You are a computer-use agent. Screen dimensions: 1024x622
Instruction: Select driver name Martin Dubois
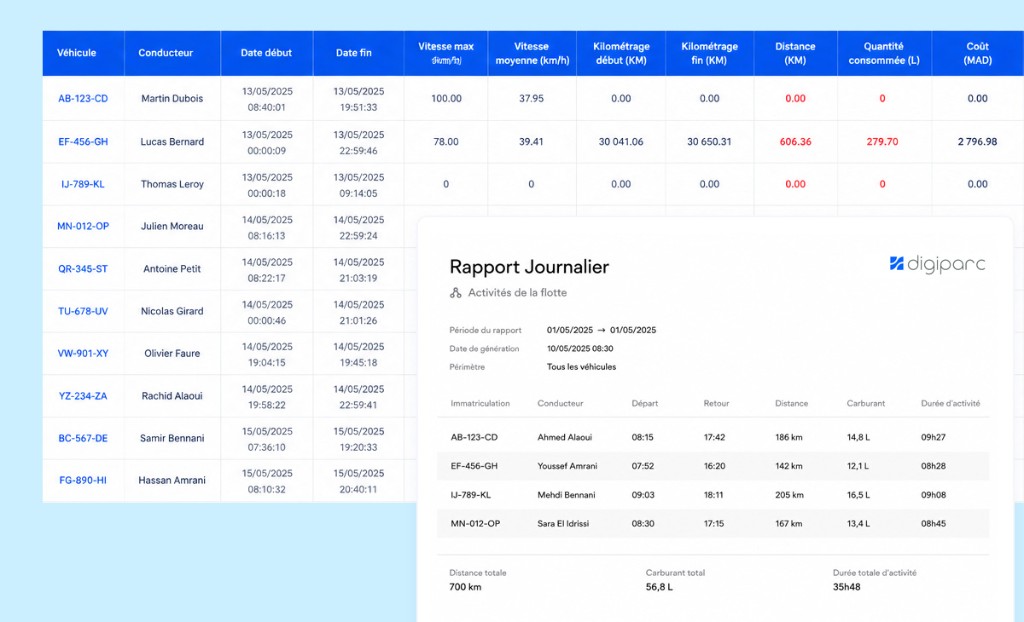(x=172, y=99)
